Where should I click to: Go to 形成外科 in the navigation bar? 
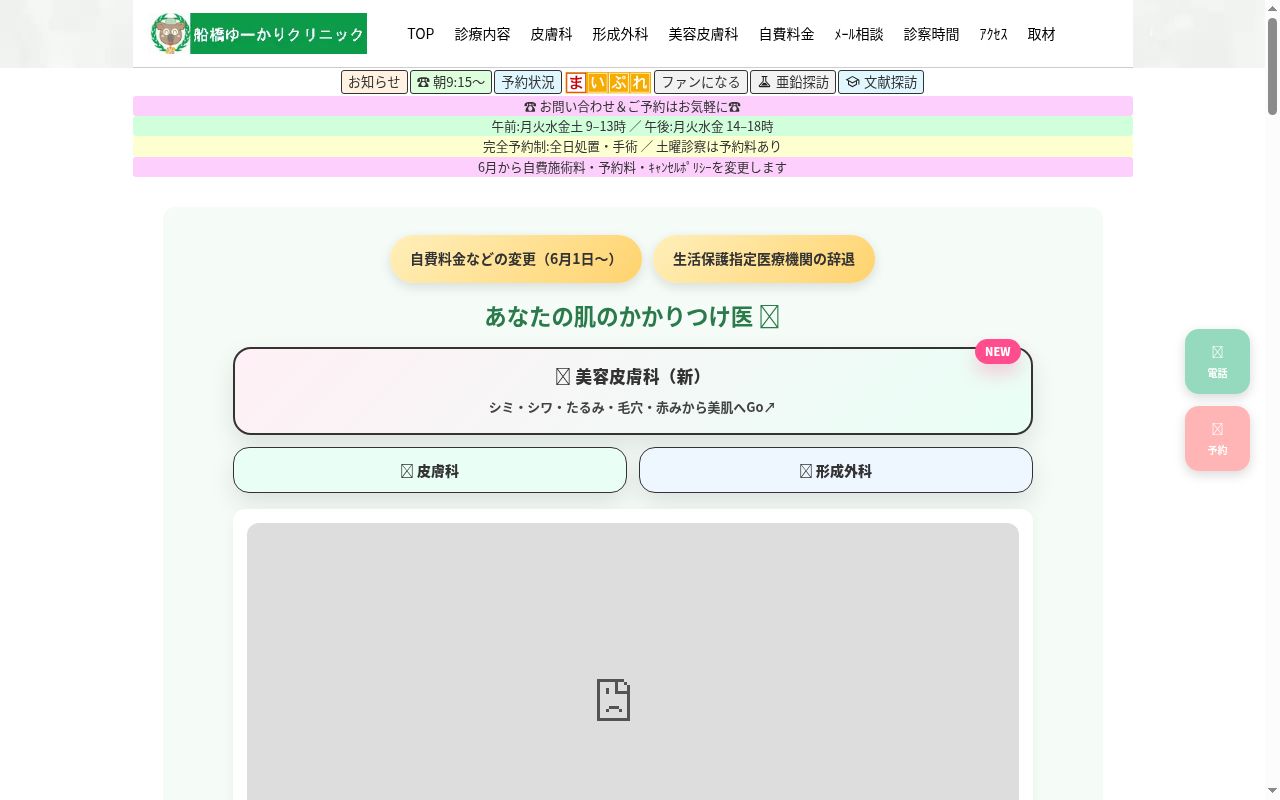coord(620,34)
